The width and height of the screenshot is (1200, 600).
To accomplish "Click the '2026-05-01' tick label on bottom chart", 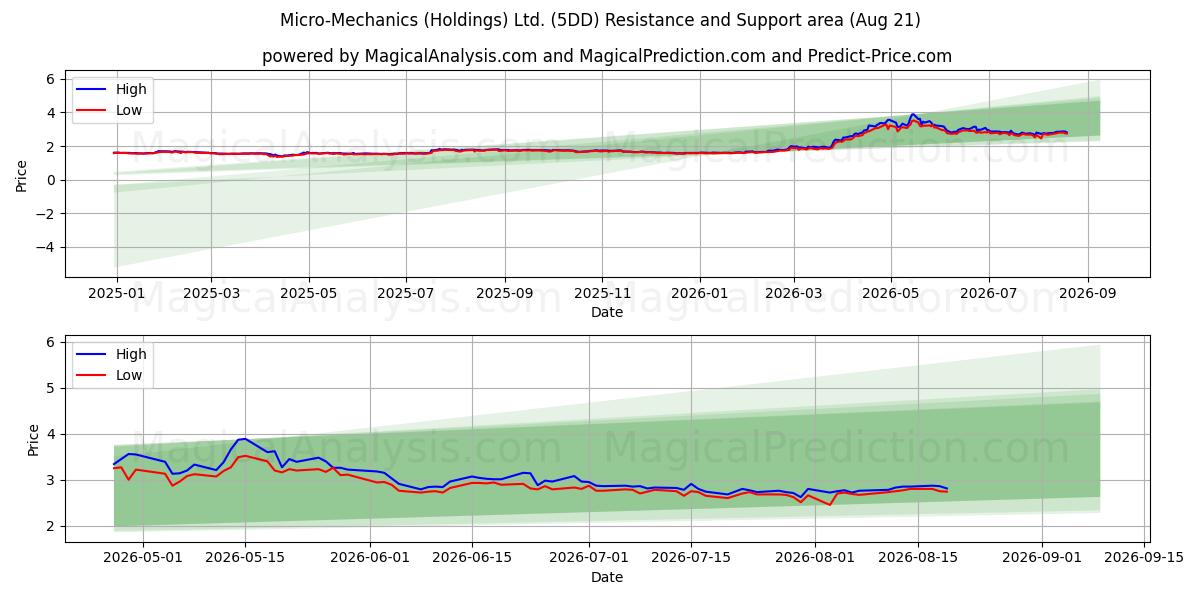I will (x=141, y=559).
